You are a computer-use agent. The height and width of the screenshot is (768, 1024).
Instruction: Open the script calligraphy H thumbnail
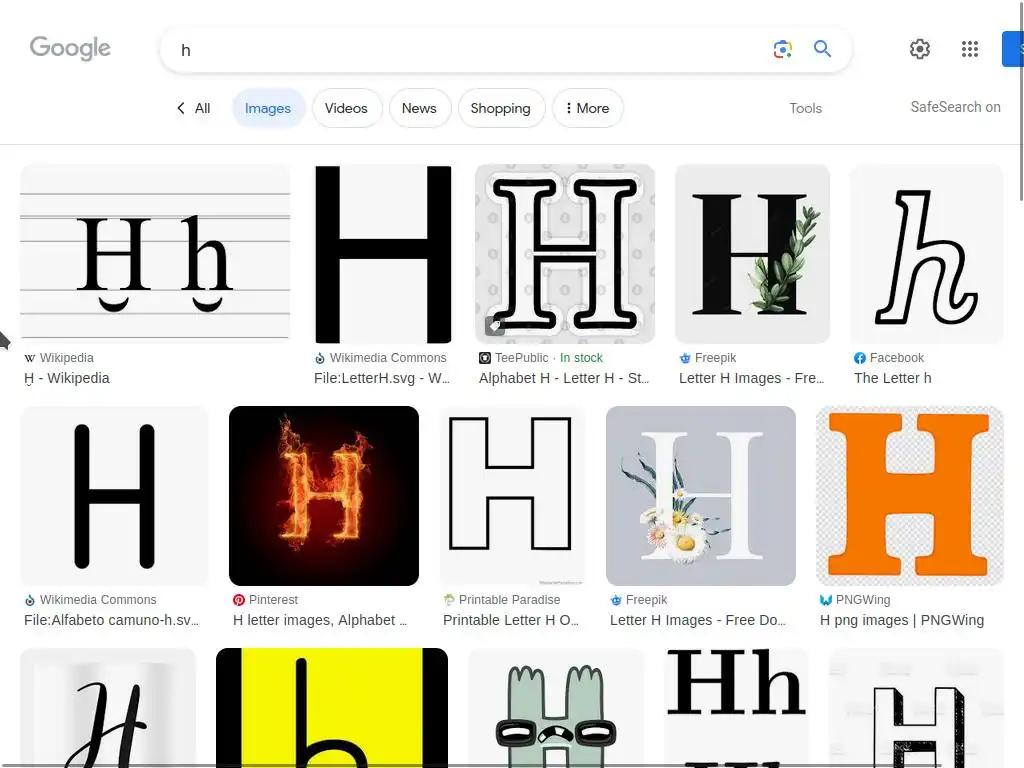(108, 708)
